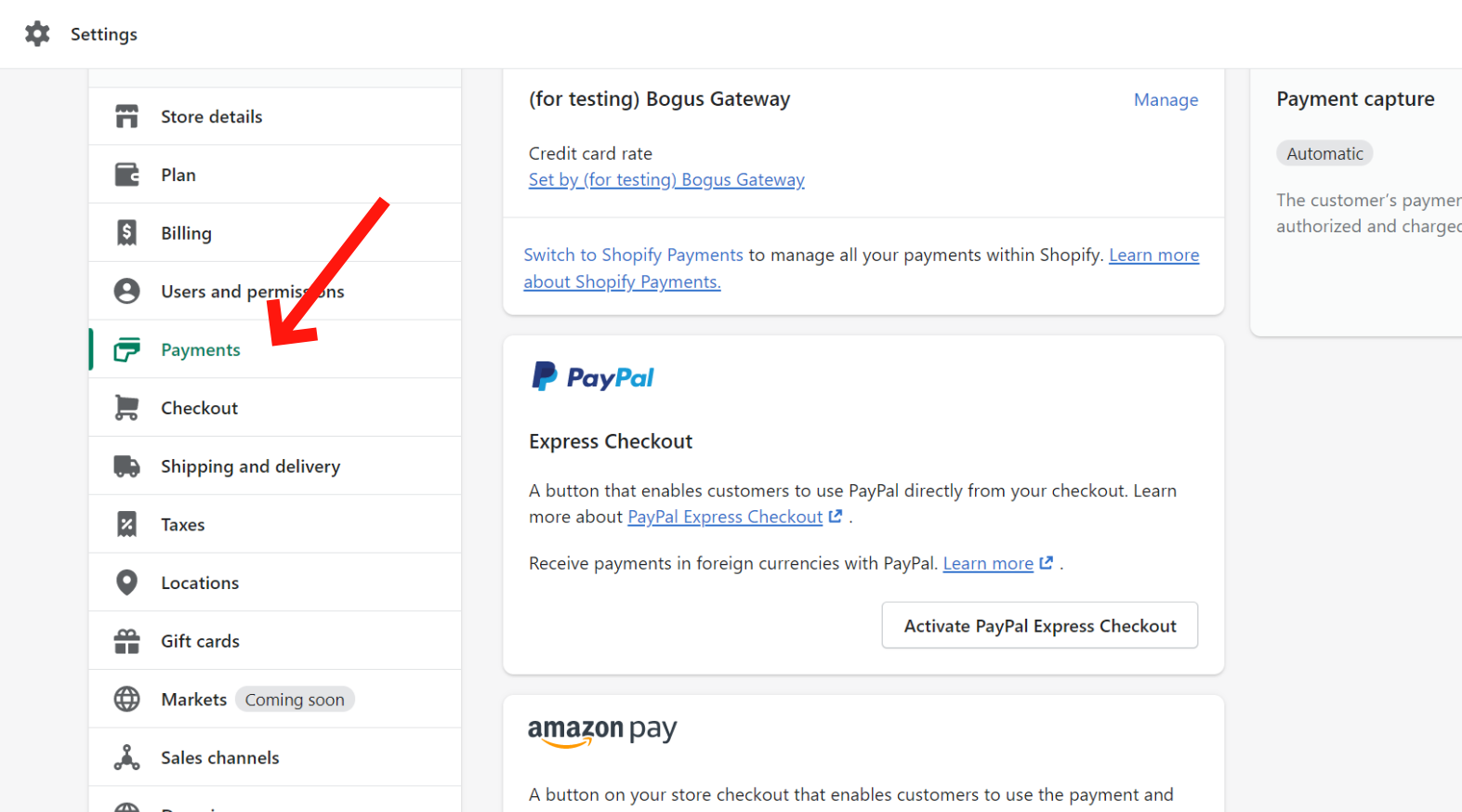The height and width of the screenshot is (812, 1462).
Task: Select the Checkout shopping cart icon
Action: coord(127,407)
